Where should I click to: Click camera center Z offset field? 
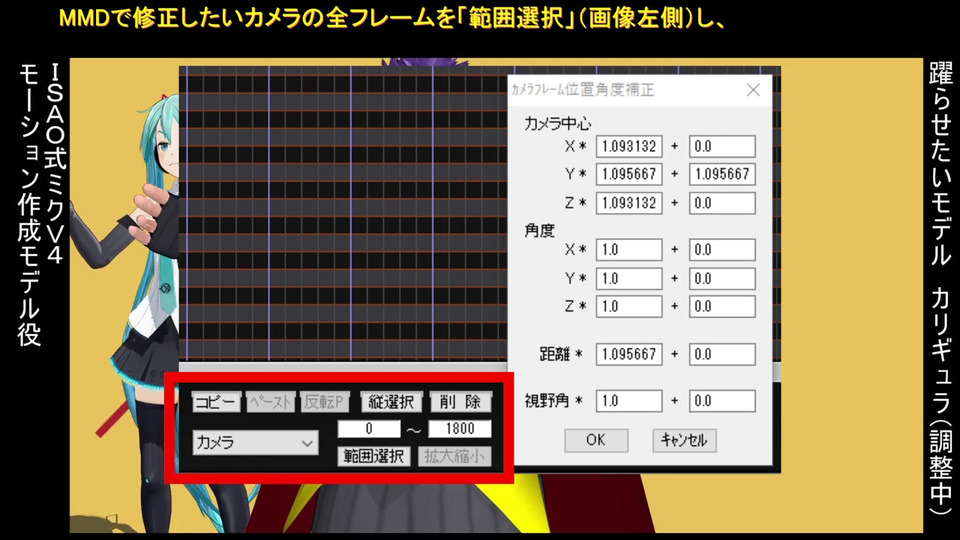[x=722, y=203]
